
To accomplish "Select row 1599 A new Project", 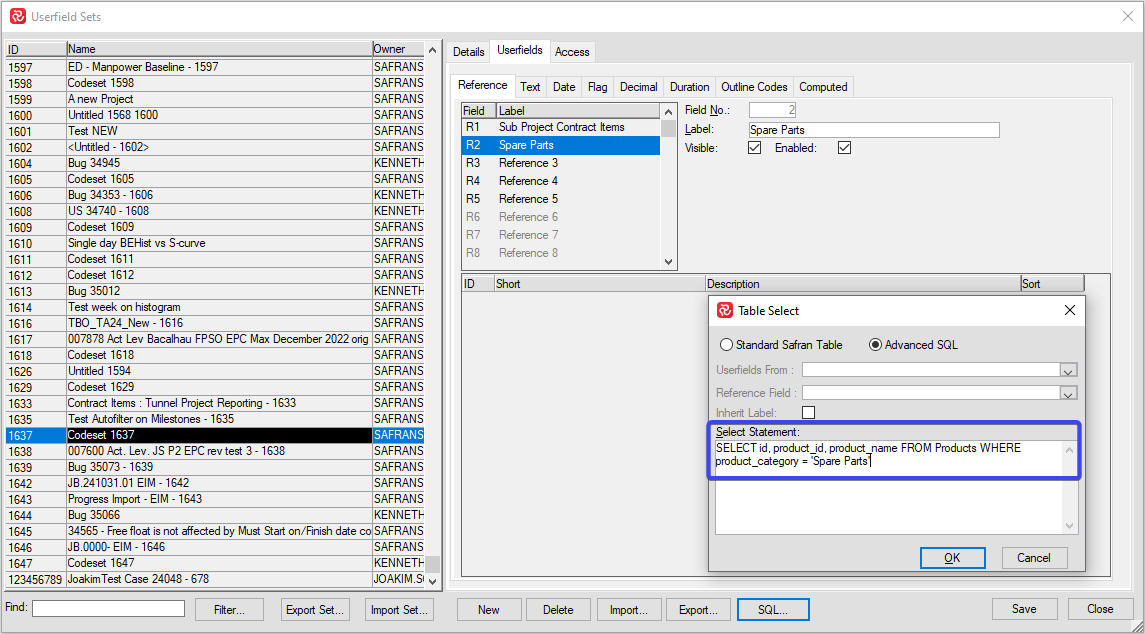I will [x=215, y=99].
